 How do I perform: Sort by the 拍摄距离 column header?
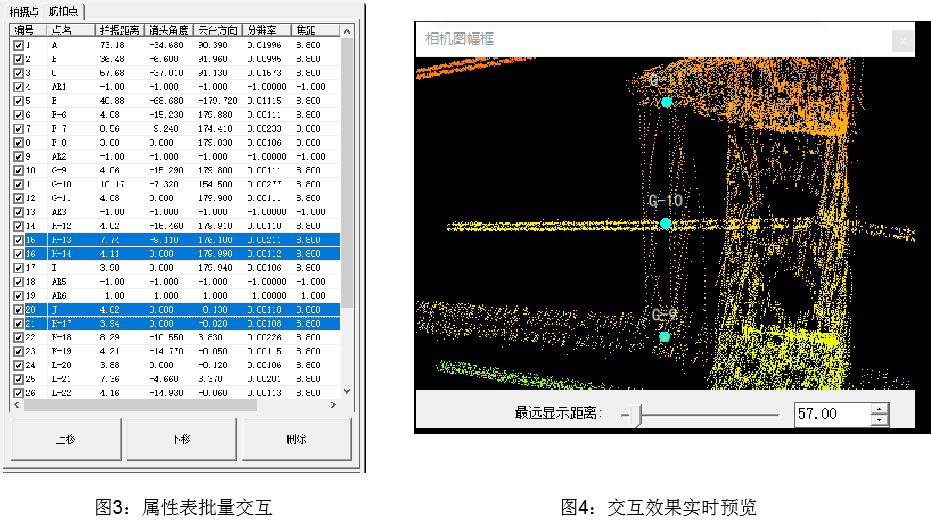pyautogui.click(x=119, y=31)
